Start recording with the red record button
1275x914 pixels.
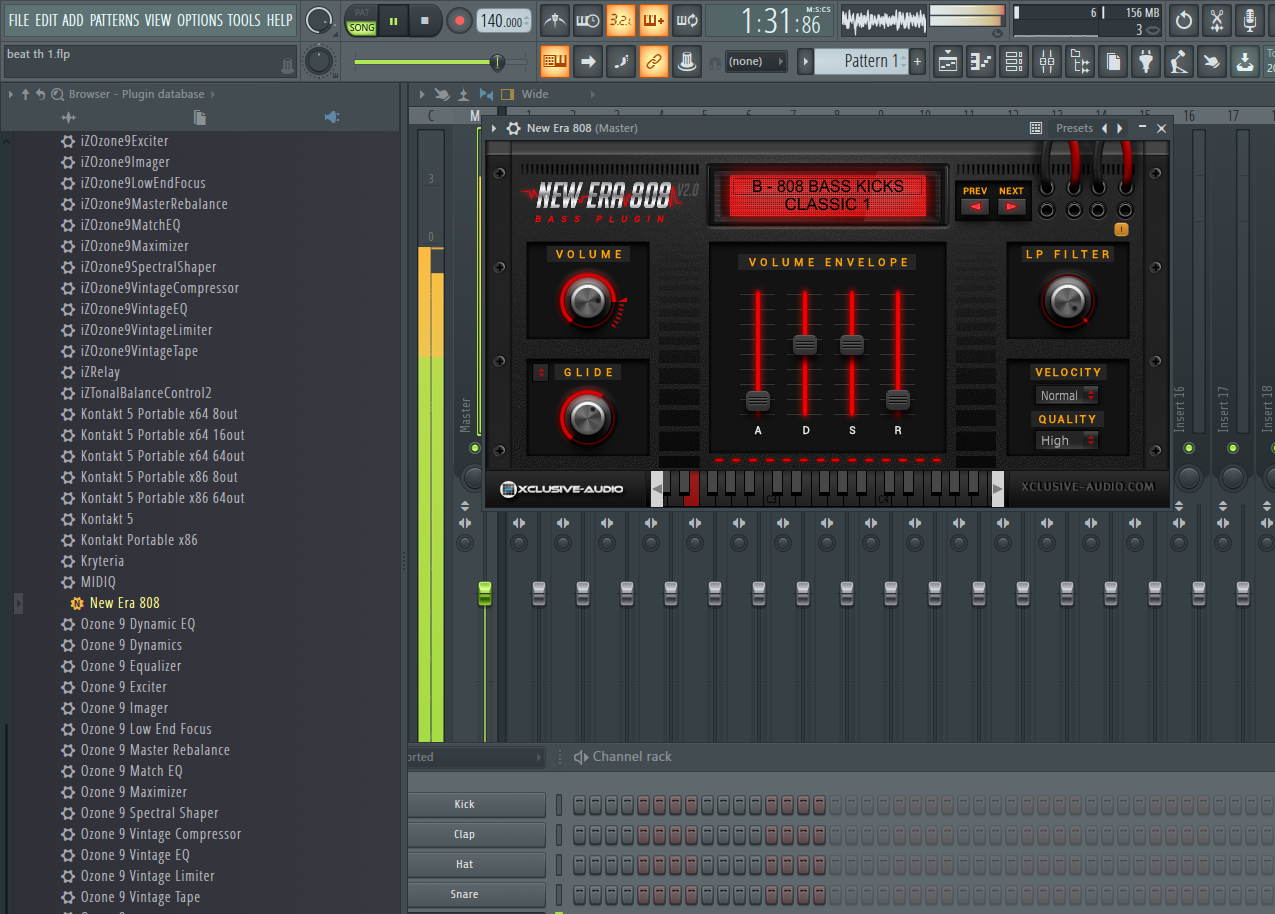pos(459,21)
